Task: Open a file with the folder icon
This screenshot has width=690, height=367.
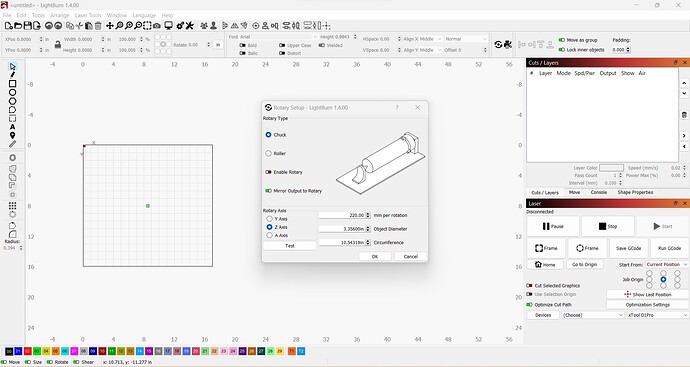Action: point(18,26)
